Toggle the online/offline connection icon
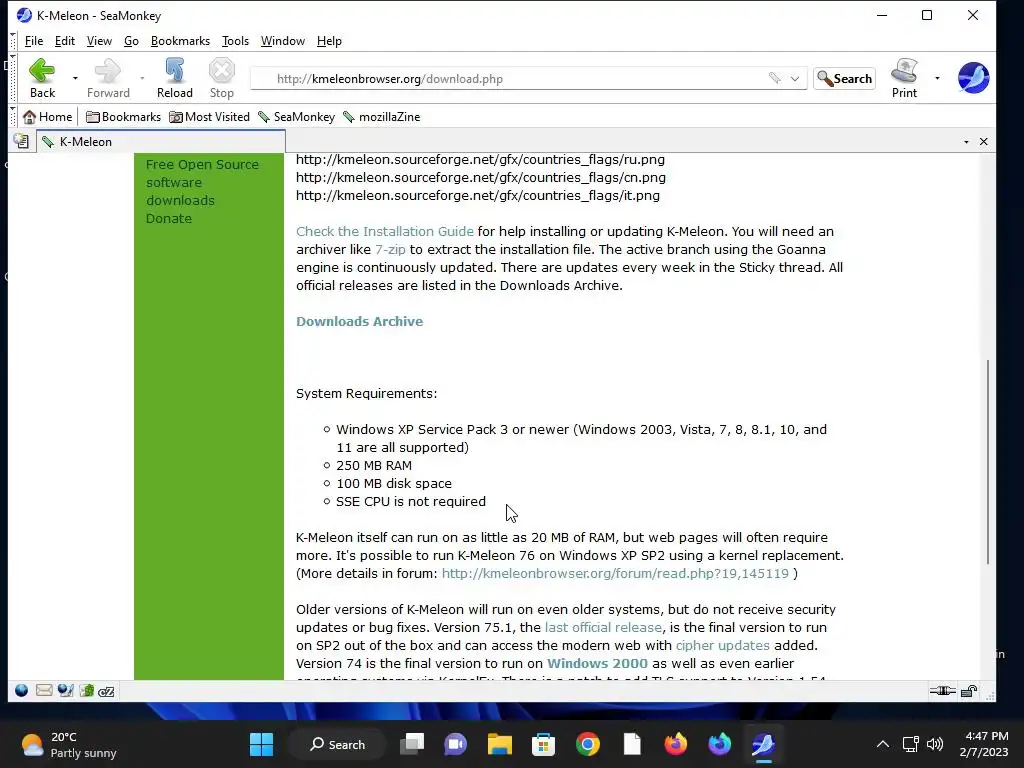1024x768 pixels. pyautogui.click(x=942, y=691)
